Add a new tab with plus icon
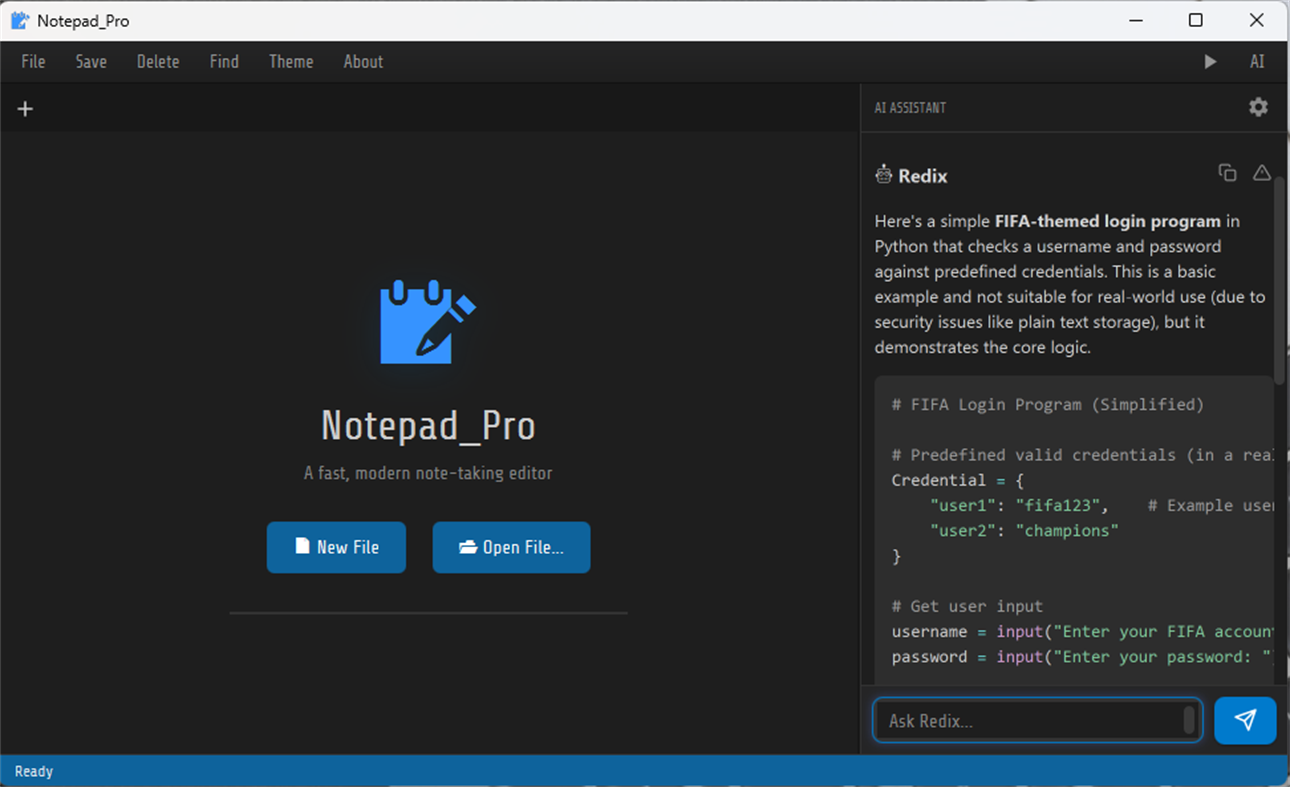Image resolution: width=1290 pixels, height=787 pixels. pos(26,109)
